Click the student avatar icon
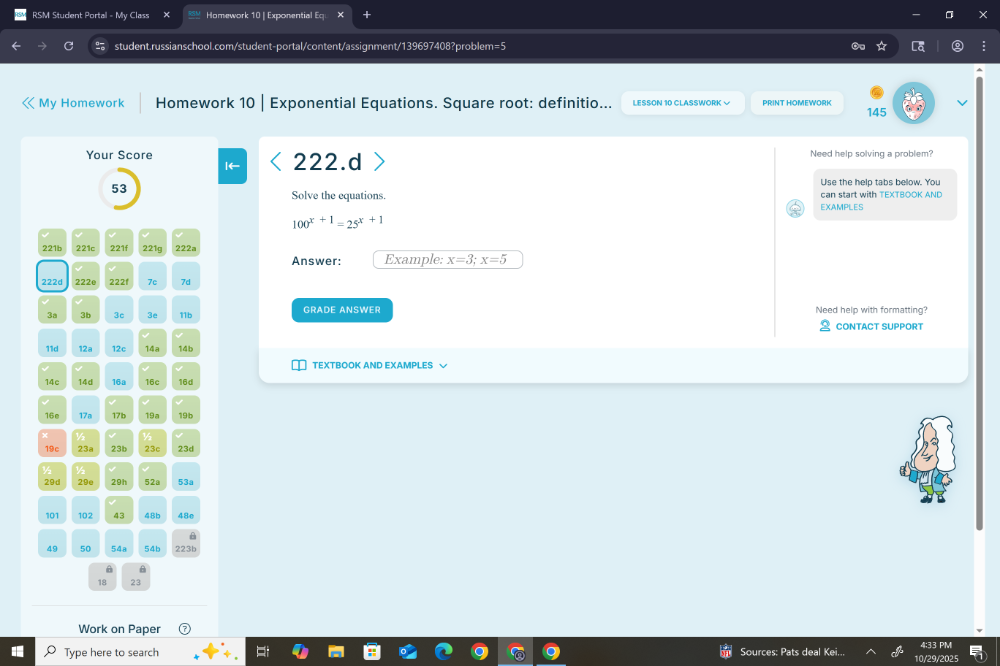Screen dimensions: 1000x666 pyautogui.click(x=913, y=103)
